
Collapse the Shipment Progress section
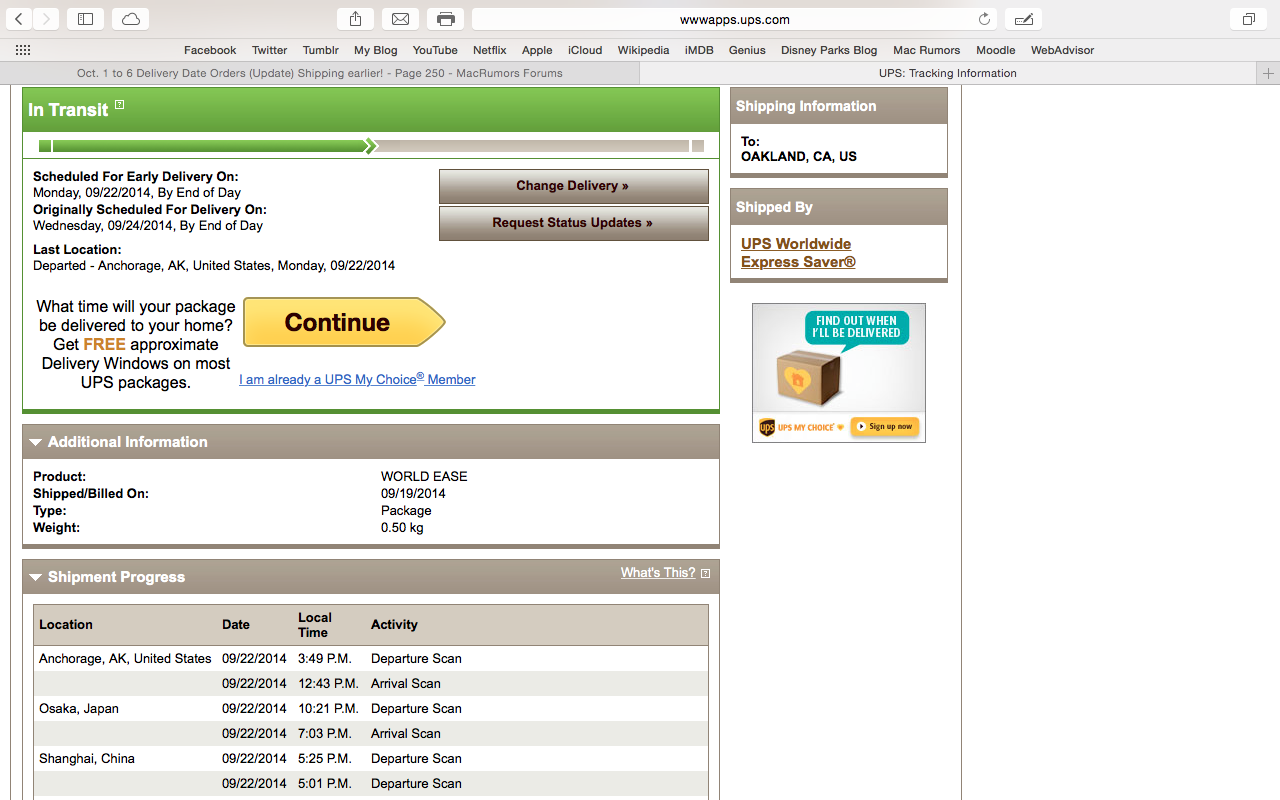coord(37,577)
